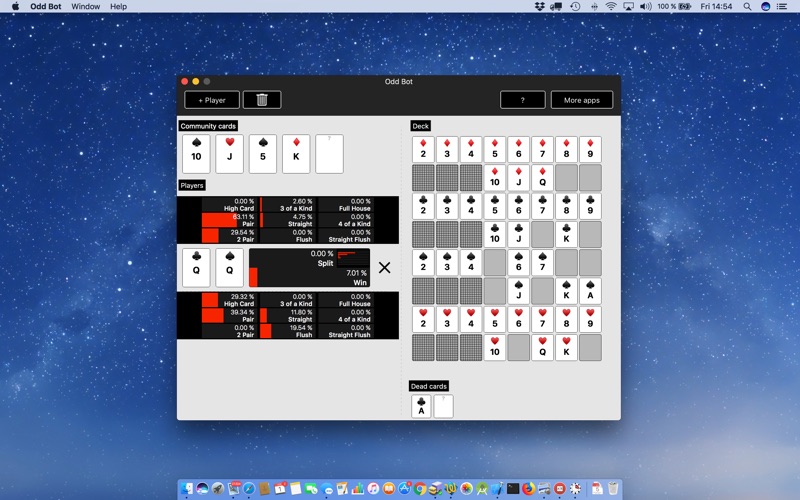Pick the 5 of hearts from the deck

(x=494, y=319)
